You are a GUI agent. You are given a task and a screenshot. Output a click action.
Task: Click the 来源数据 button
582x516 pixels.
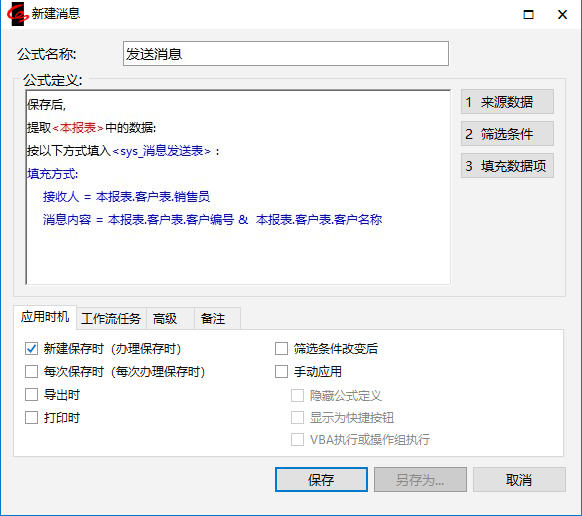507,102
